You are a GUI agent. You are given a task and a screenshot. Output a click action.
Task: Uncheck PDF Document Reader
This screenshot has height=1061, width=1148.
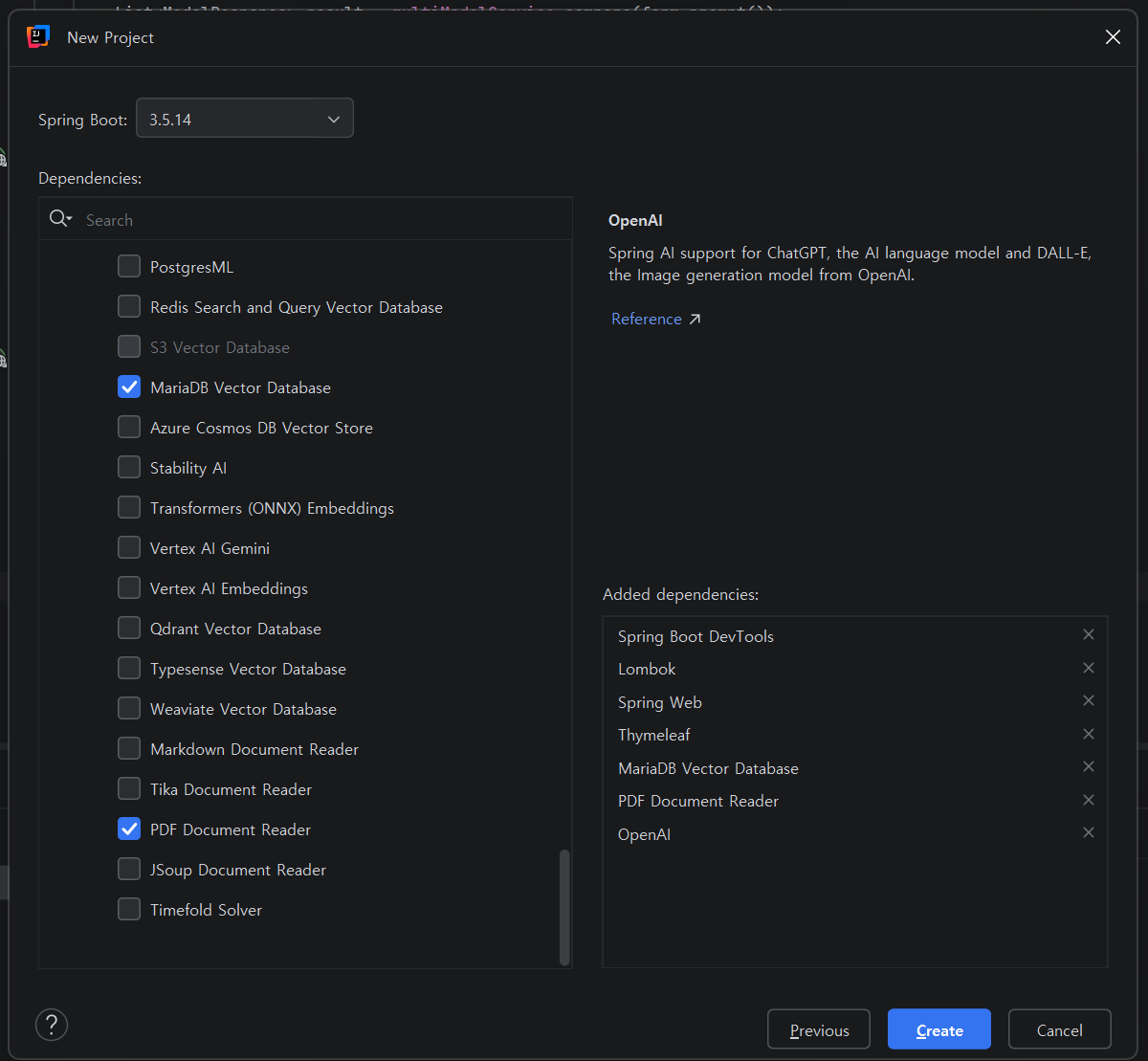[x=129, y=829]
